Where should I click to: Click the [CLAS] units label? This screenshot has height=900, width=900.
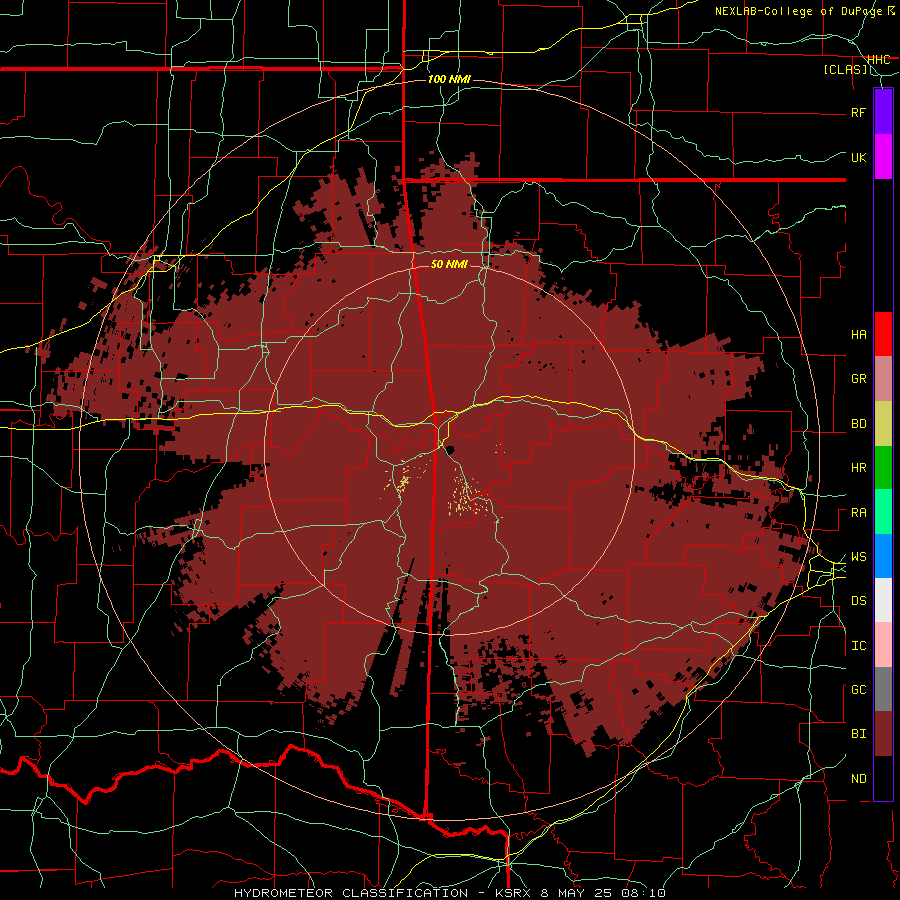tap(845, 69)
